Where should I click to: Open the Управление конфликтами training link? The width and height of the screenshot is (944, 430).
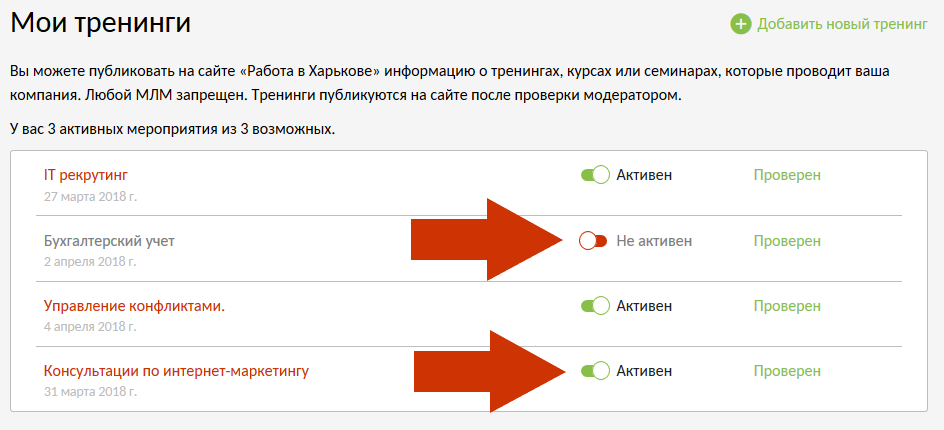tap(134, 306)
